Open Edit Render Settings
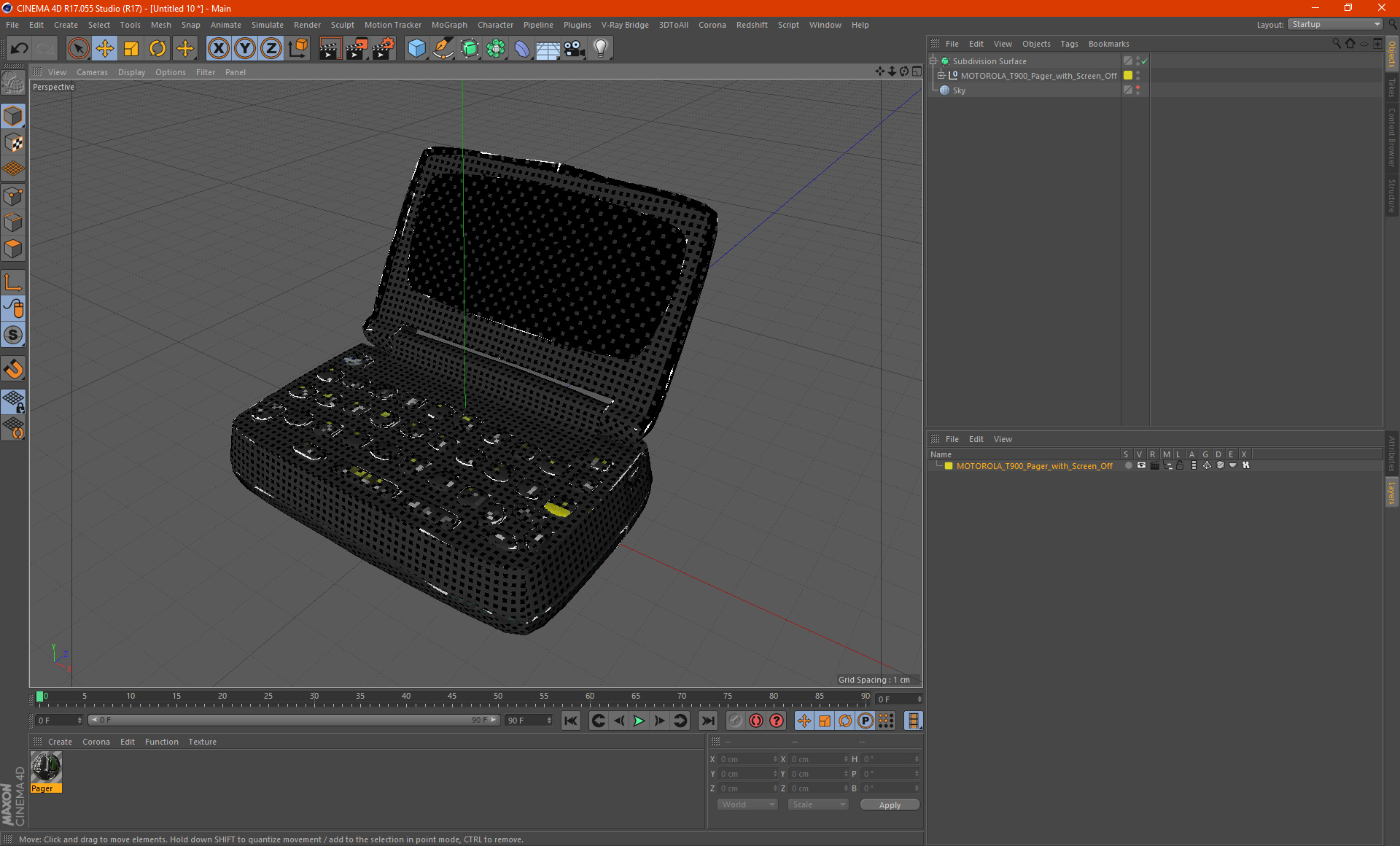Screen dimensions: 1400x846 [384, 49]
